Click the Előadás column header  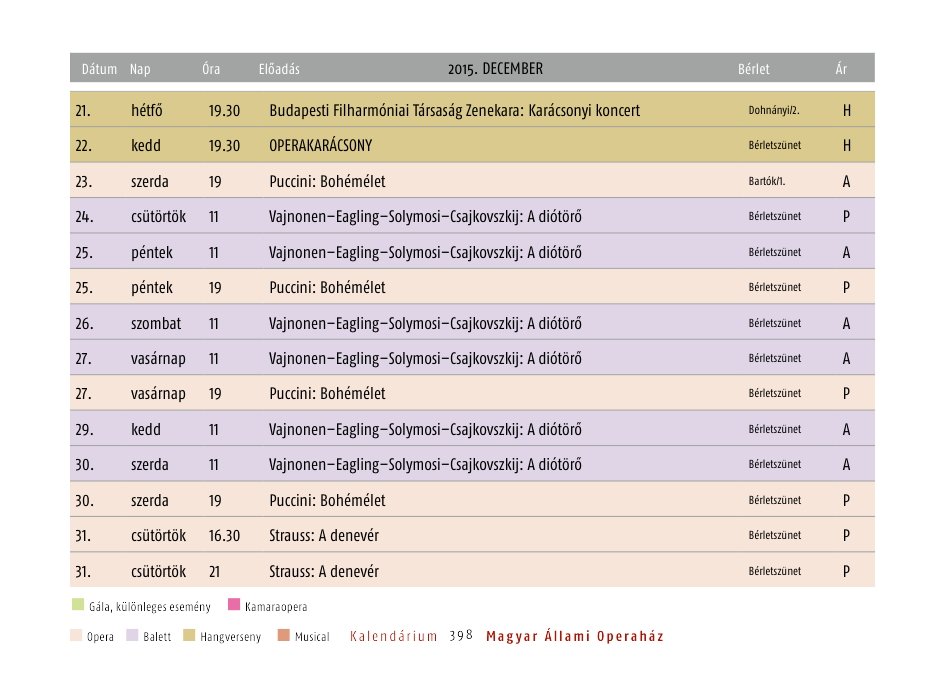click(279, 70)
